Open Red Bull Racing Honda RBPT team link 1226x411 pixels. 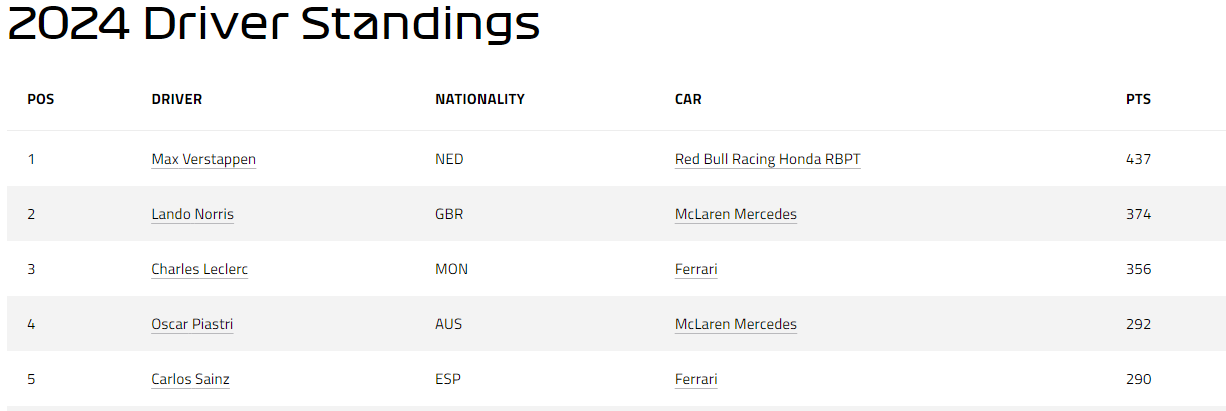click(768, 159)
